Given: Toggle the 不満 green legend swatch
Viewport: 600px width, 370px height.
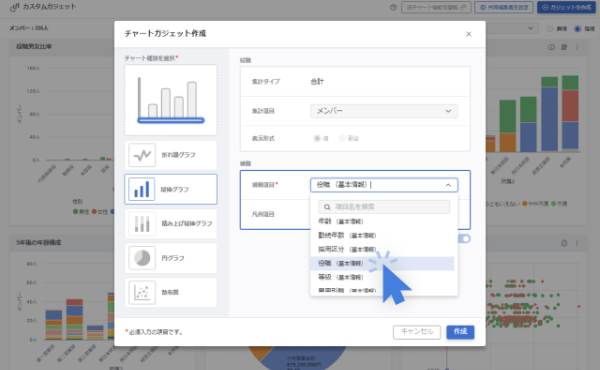Looking at the screenshot, I should [553, 204].
